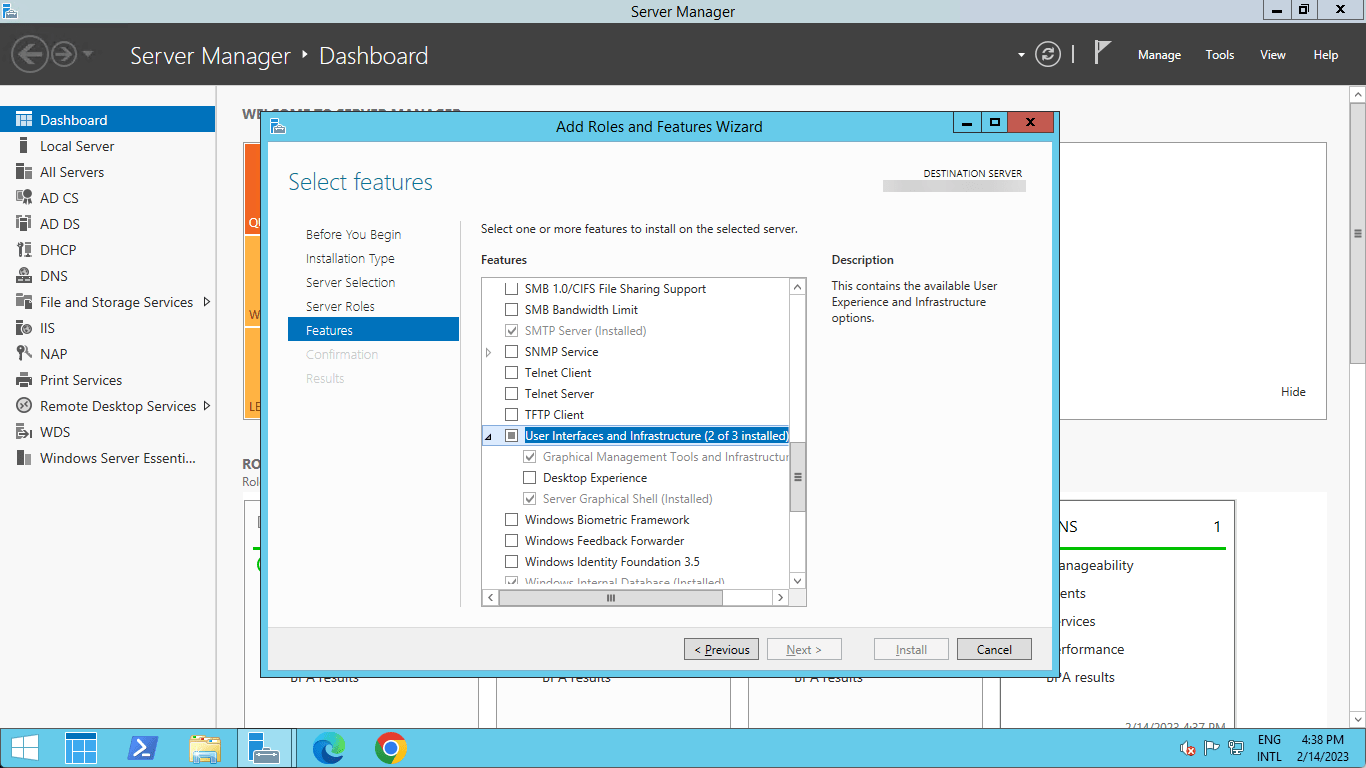Check SMB 1.0/CIFS File Sharing Support
Image resolution: width=1366 pixels, height=768 pixels.
512,289
